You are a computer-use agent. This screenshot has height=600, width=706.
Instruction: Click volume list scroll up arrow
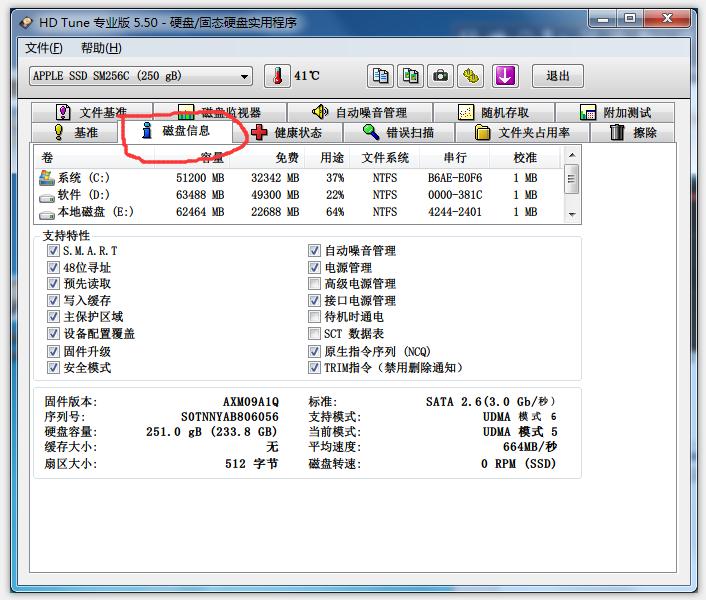tap(572, 155)
